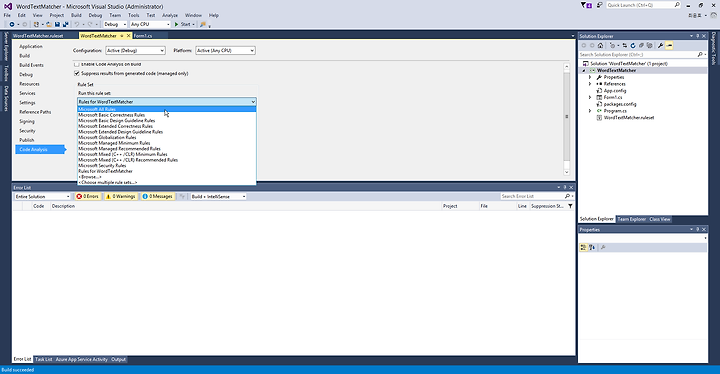
Task: Enable Code Analysis on Build checkbox
Action: 77,64
